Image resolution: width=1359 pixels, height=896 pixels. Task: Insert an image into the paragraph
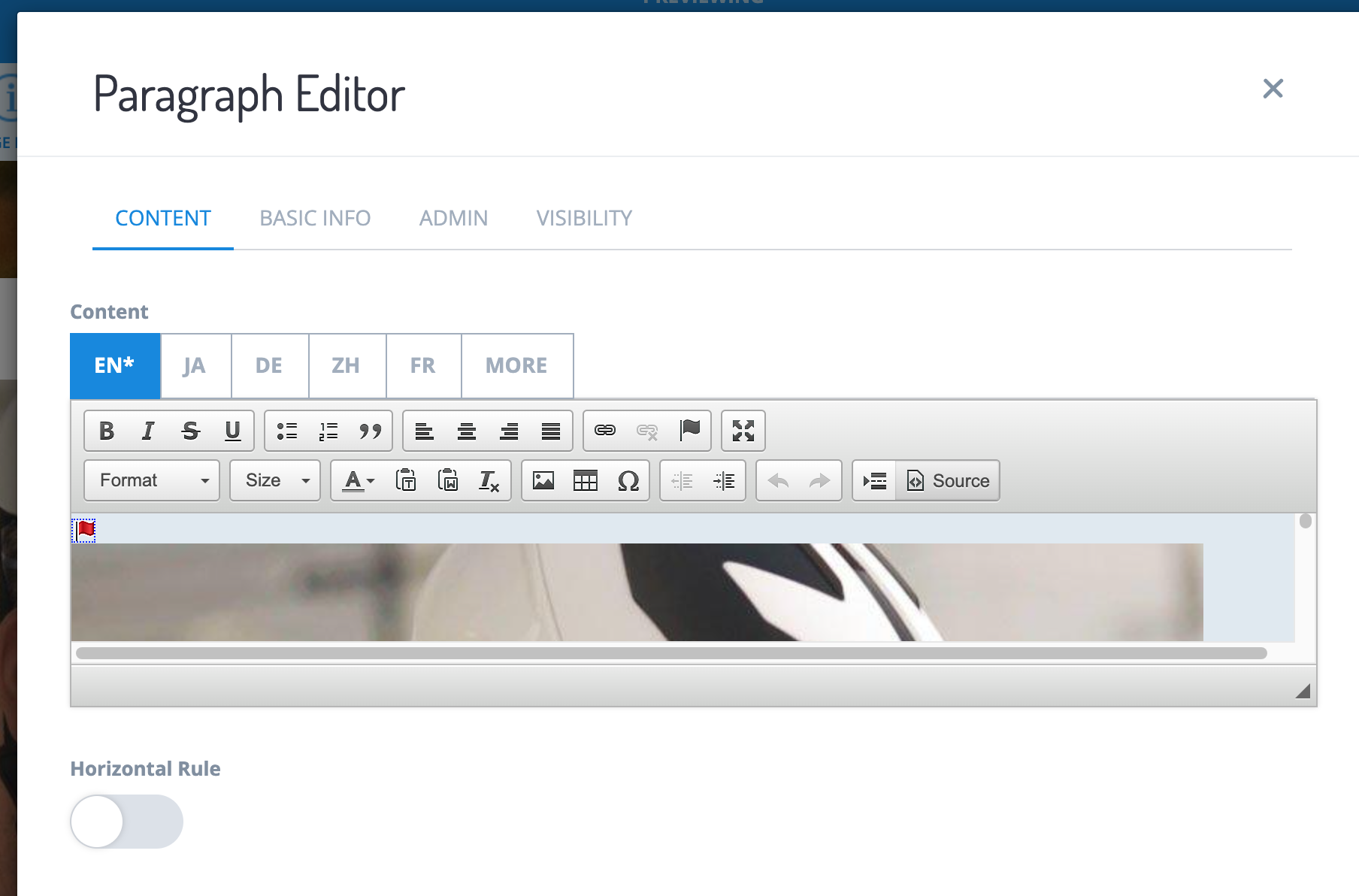(x=543, y=480)
